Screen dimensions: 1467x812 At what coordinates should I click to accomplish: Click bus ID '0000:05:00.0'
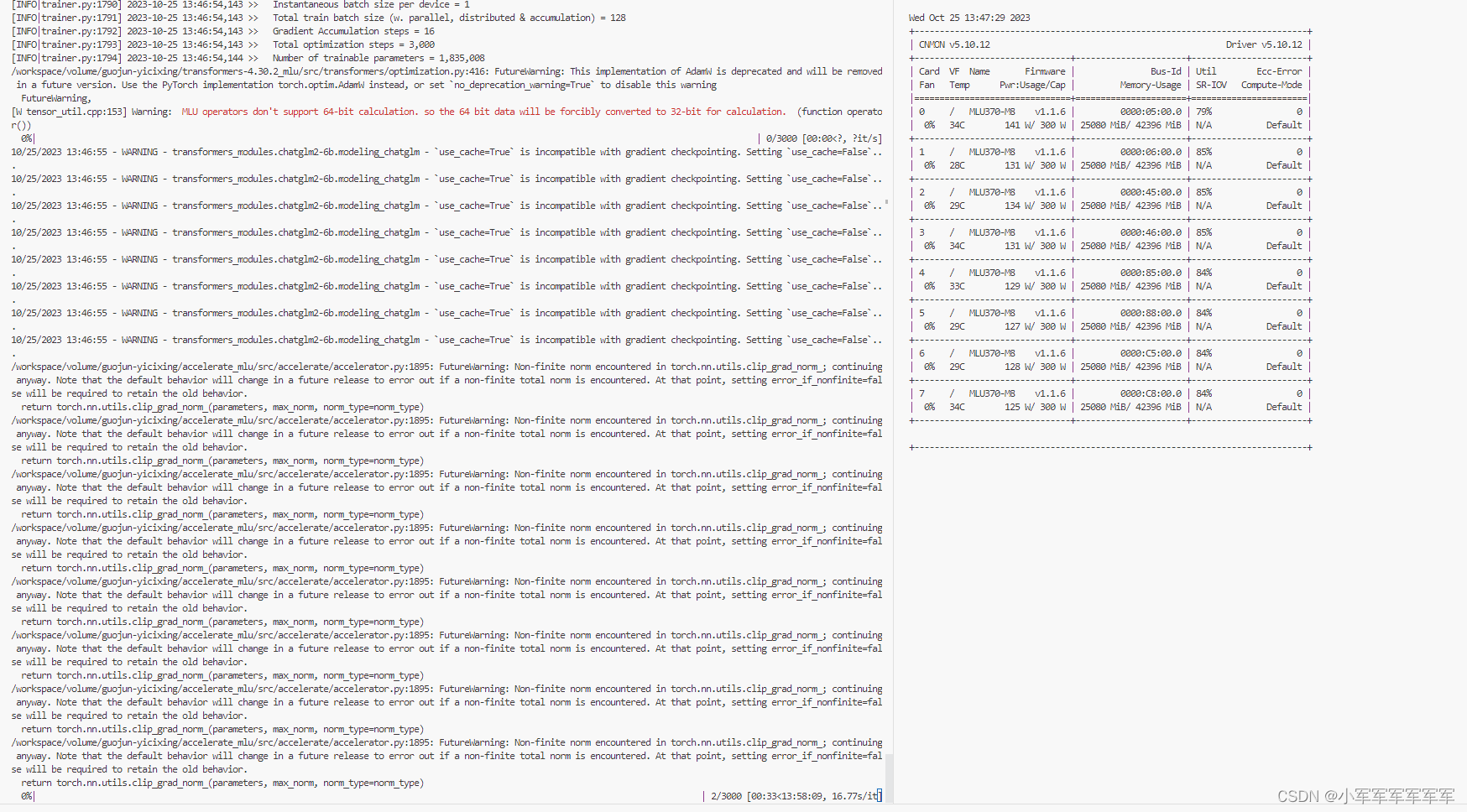[1151, 112]
